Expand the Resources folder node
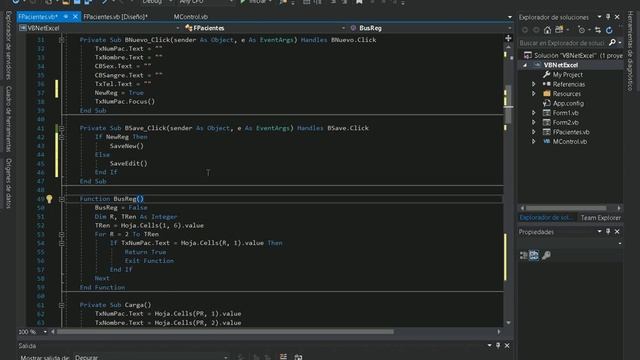640x360 pixels. [x=533, y=93]
